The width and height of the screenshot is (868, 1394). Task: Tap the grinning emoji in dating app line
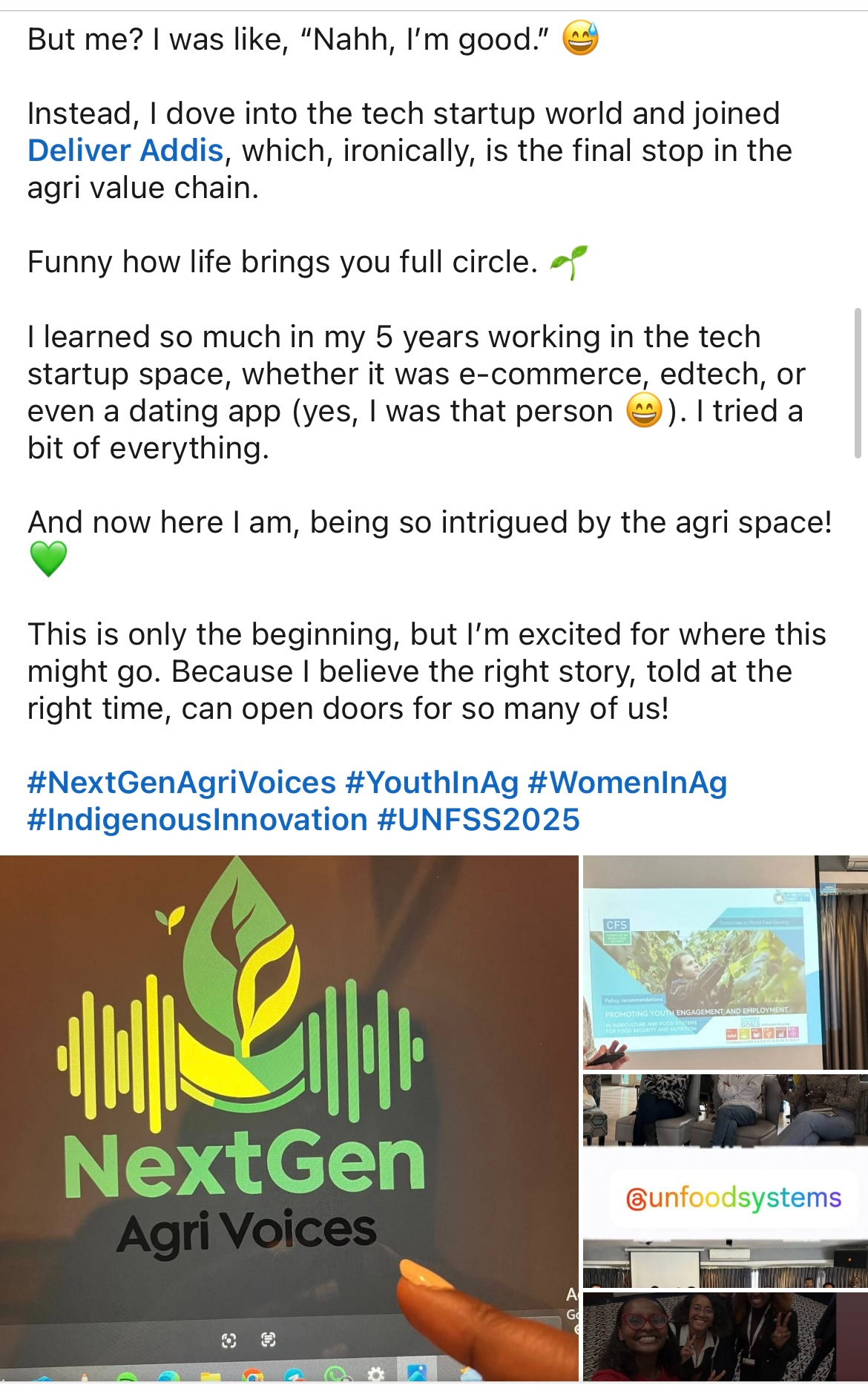tap(644, 411)
